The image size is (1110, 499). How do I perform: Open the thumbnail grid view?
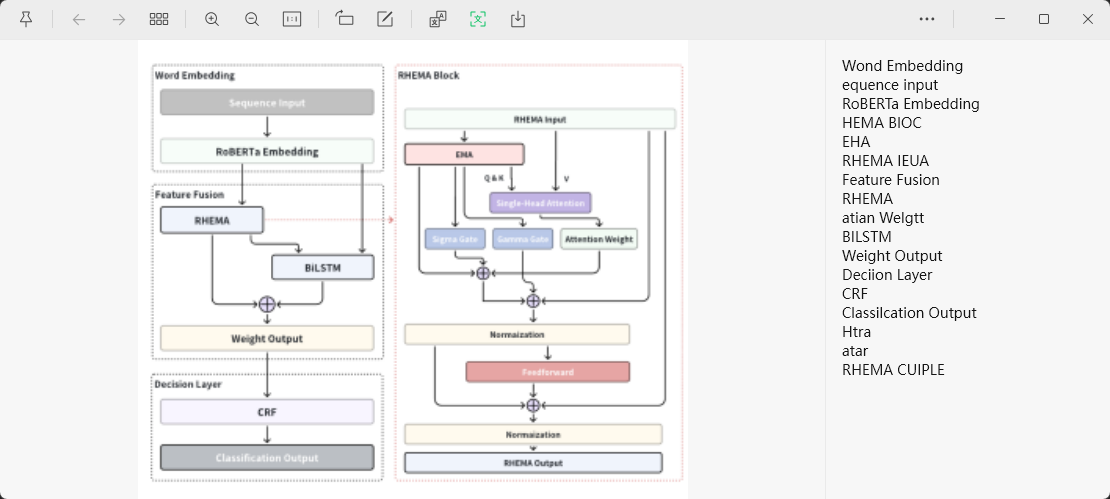coord(159,19)
